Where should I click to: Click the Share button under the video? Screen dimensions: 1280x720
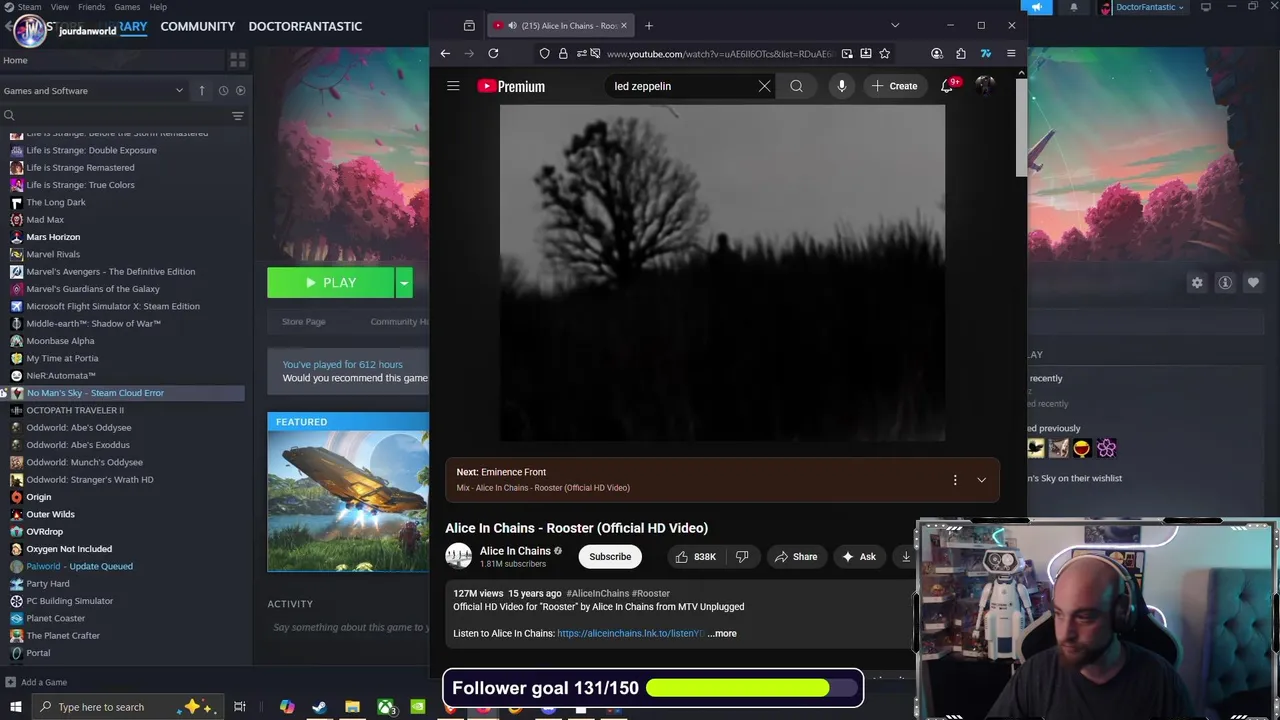click(796, 557)
